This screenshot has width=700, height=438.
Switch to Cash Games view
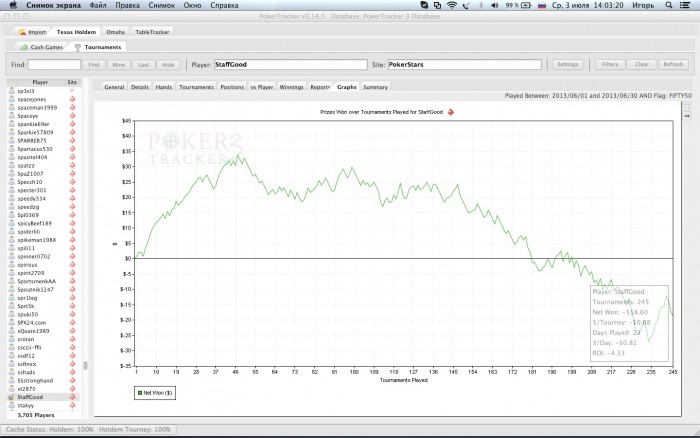pyautogui.click(x=42, y=47)
